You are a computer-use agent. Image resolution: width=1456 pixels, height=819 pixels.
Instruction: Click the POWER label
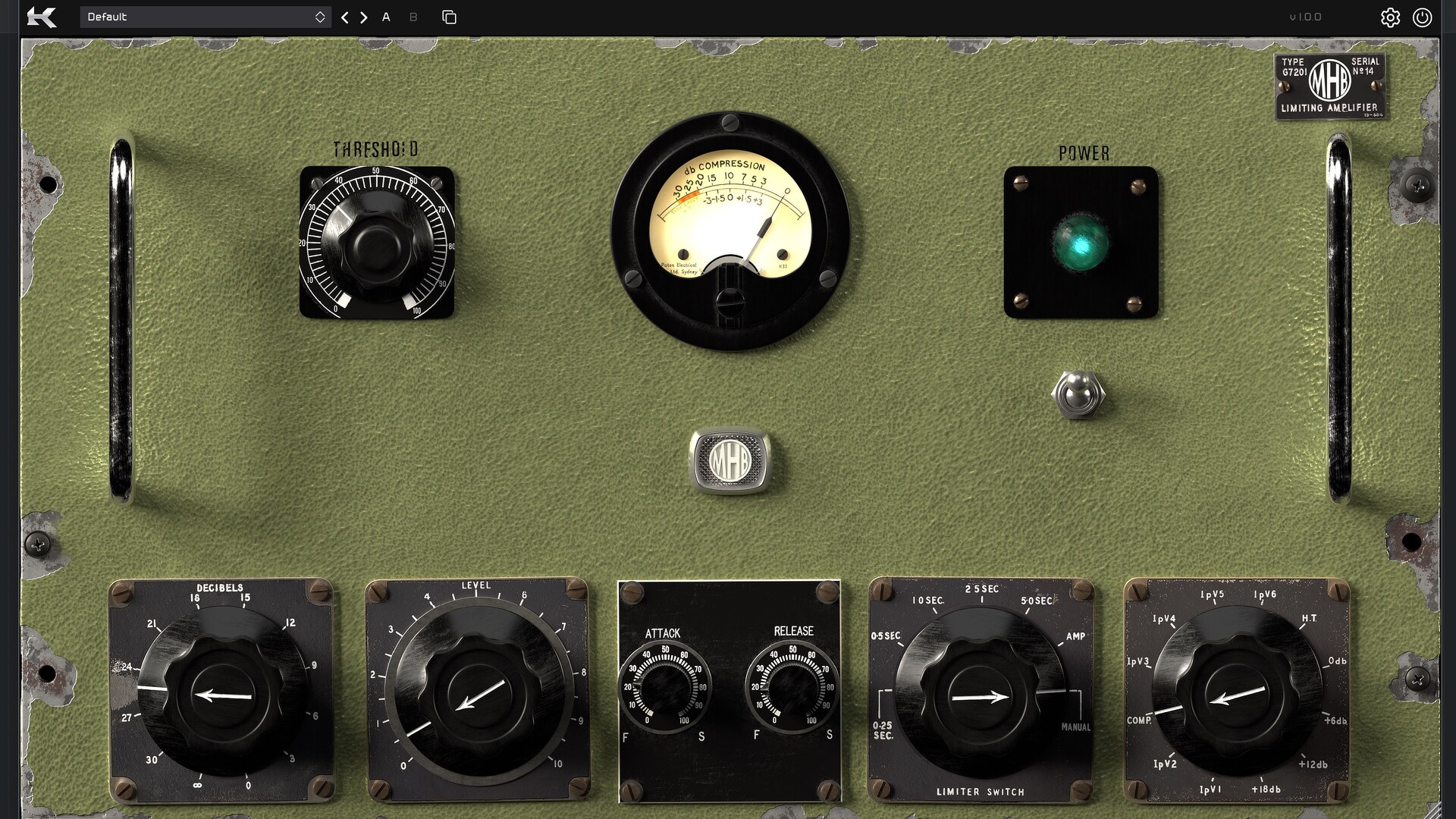point(1084,153)
